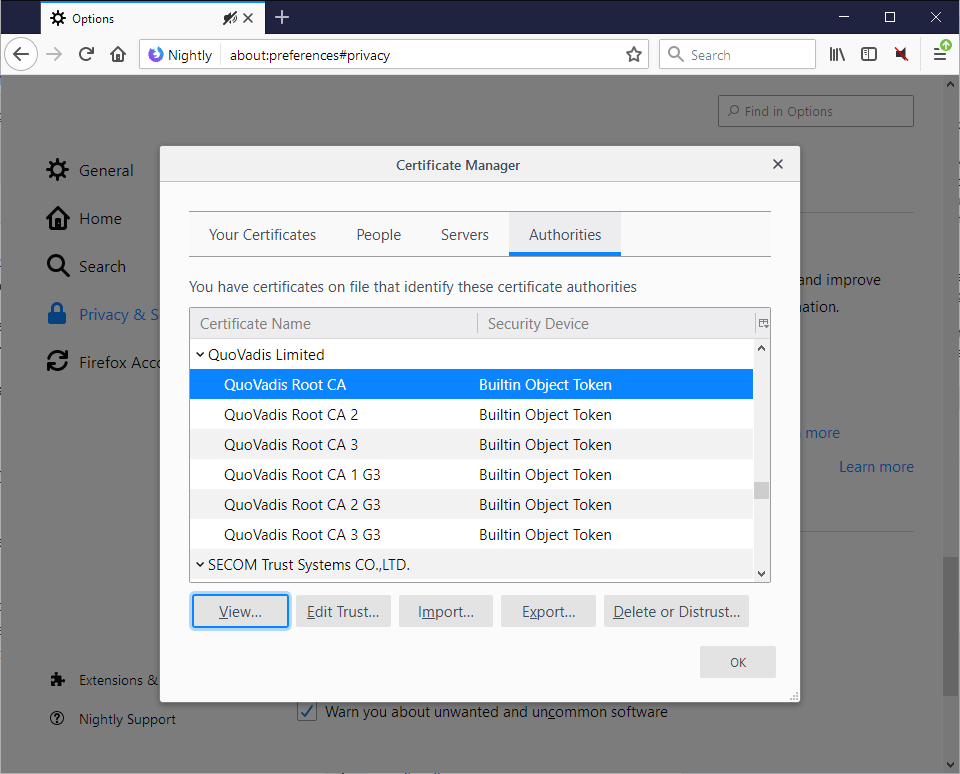Viewport: 960px width, 774px height.
Task: Select QuoVadis Root CA 2 row
Action: click(x=471, y=414)
